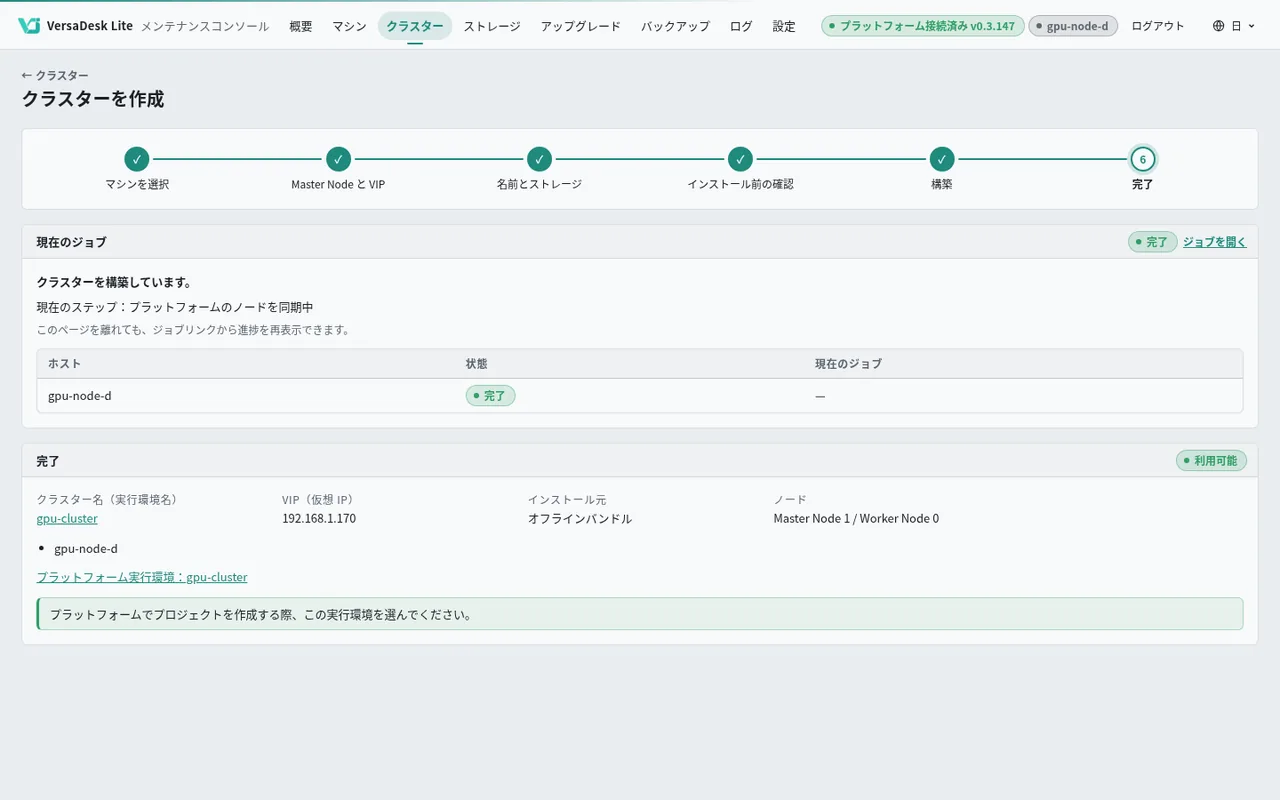Click the 完了 badge beside ジョブを開く
This screenshot has height=800, width=1280.
point(1153,242)
